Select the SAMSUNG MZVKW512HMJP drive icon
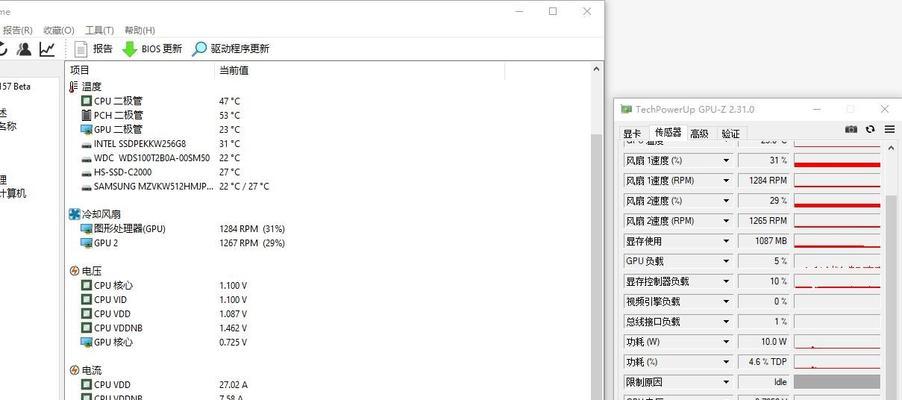The width and height of the screenshot is (902, 400). 86,186
